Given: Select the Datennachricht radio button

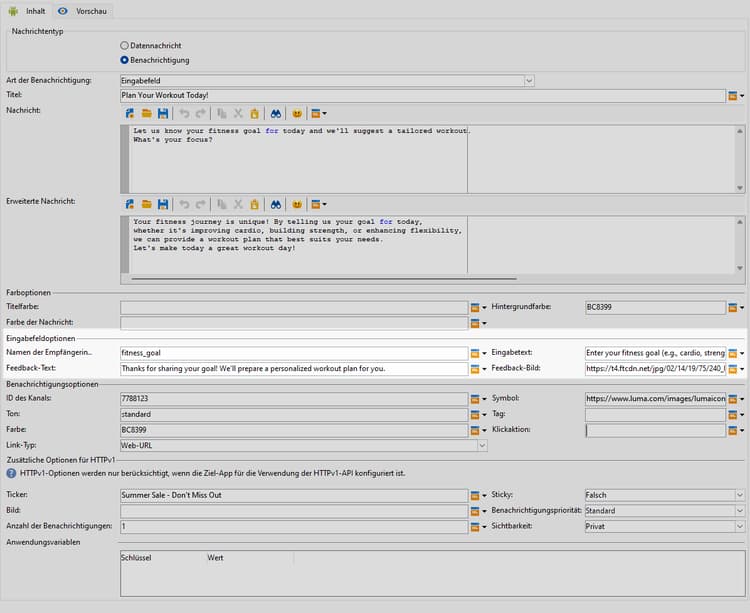Looking at the screenshot, I should pos(125,45).
